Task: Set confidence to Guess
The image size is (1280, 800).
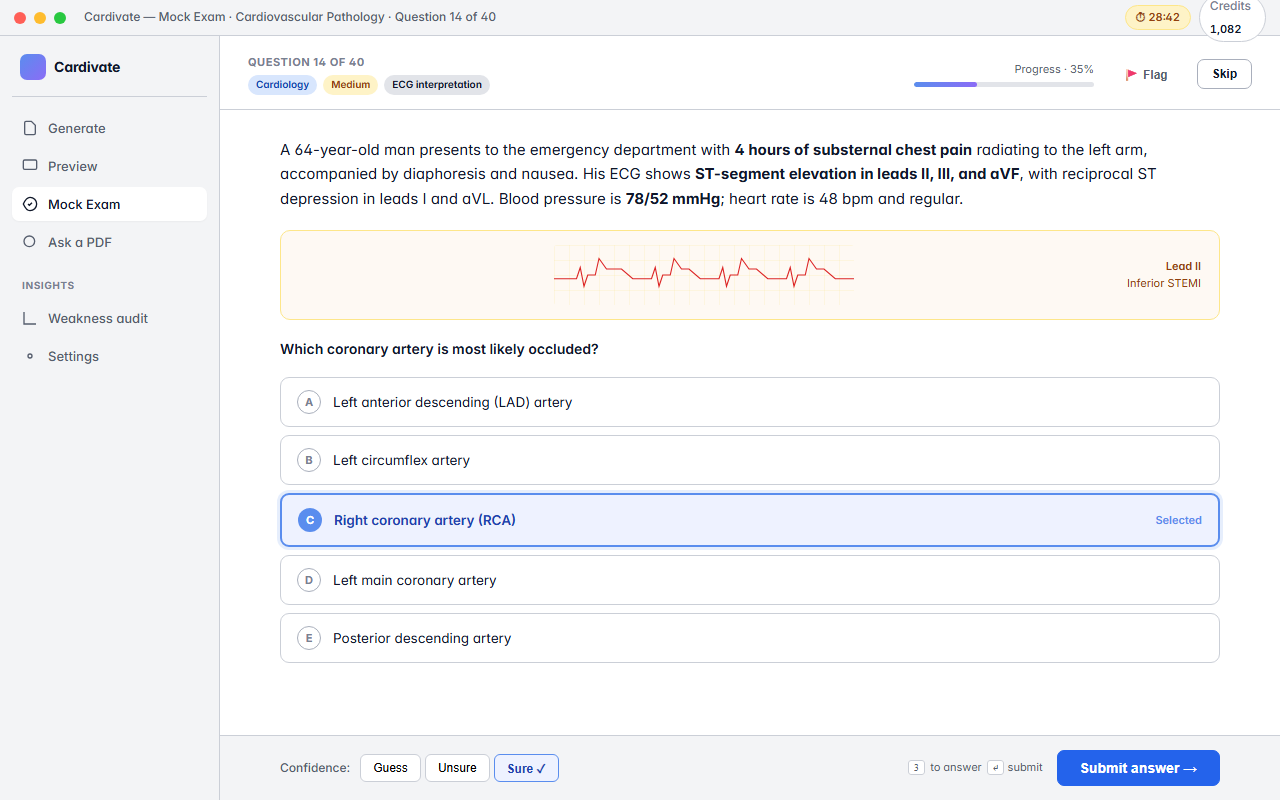Action: coord(390,768)
